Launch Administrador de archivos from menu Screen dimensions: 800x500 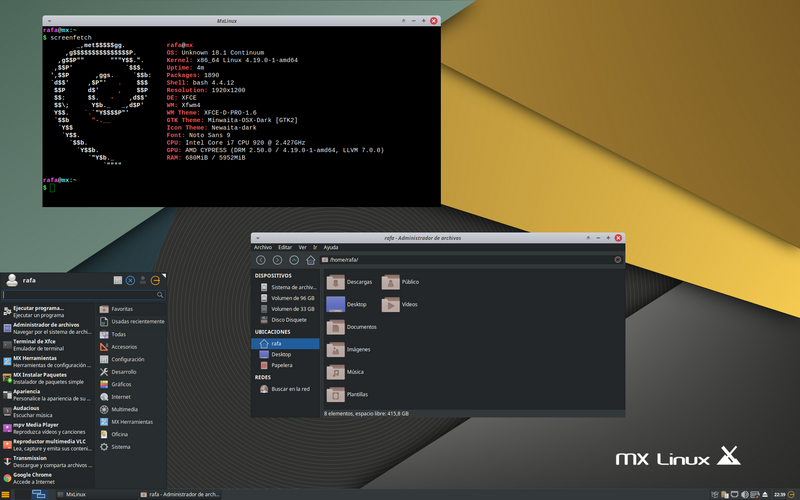pos(47,328)
